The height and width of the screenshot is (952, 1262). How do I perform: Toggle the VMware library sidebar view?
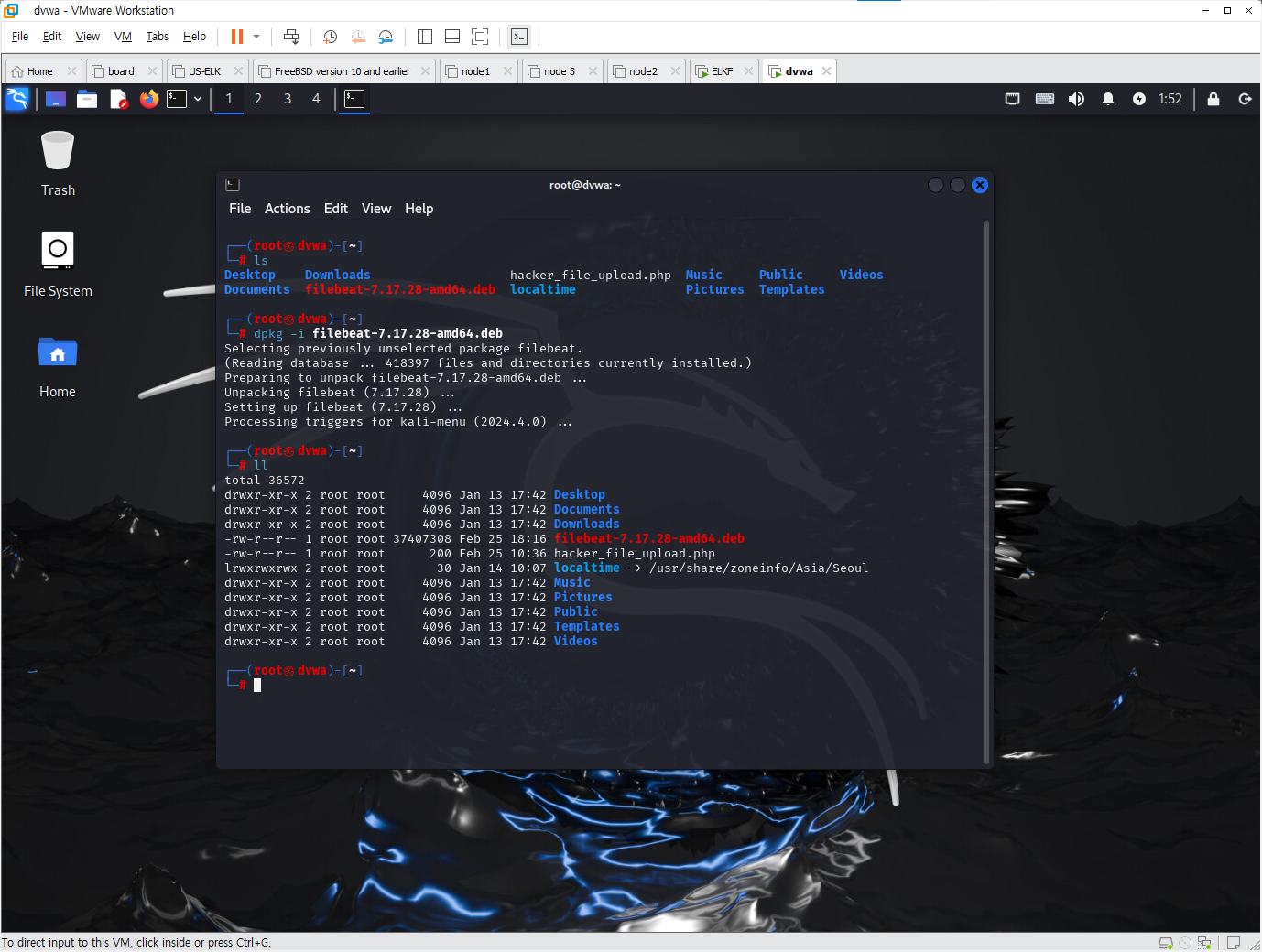pos(425,37)
